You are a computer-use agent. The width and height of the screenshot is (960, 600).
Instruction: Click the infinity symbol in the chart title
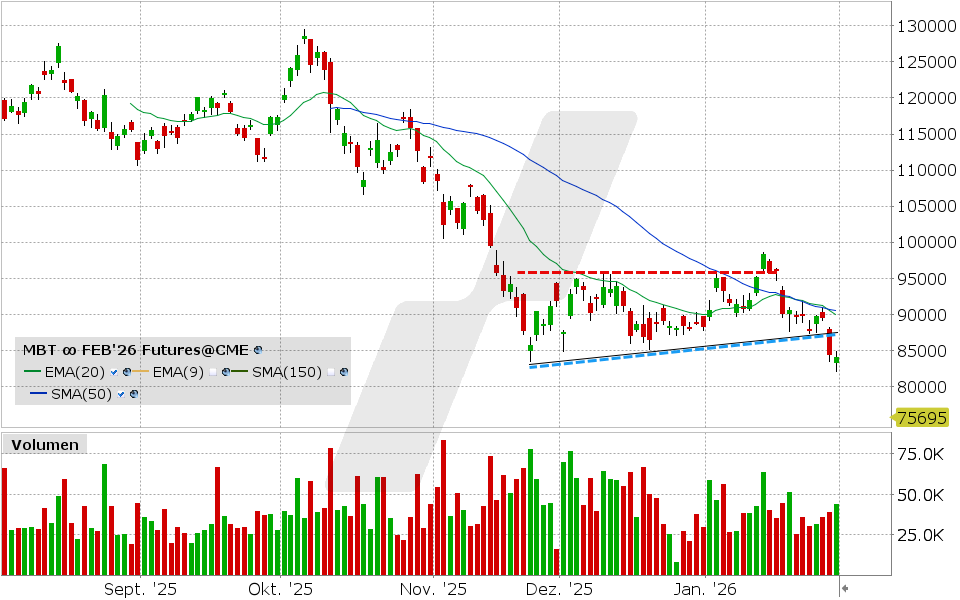coord(70,350)
